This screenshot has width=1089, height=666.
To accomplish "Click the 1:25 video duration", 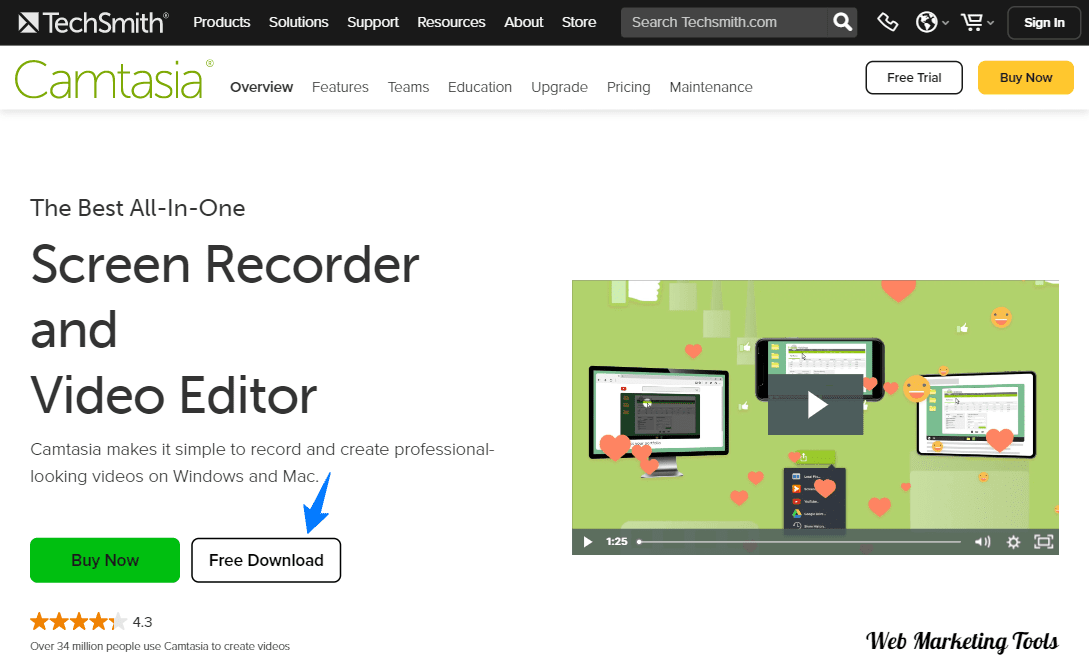I will (617, 542).
